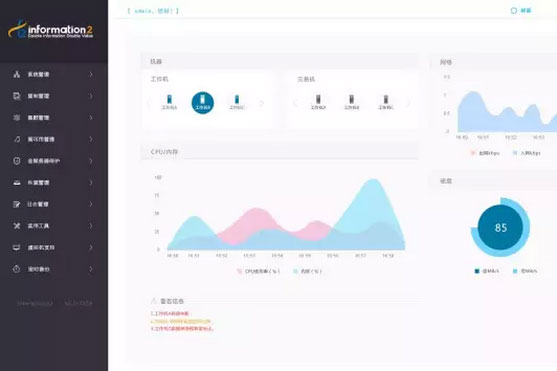Screen dimensions: 557x371
Task: Open the 实用工具 menu label
Action: tap(38, 226)
